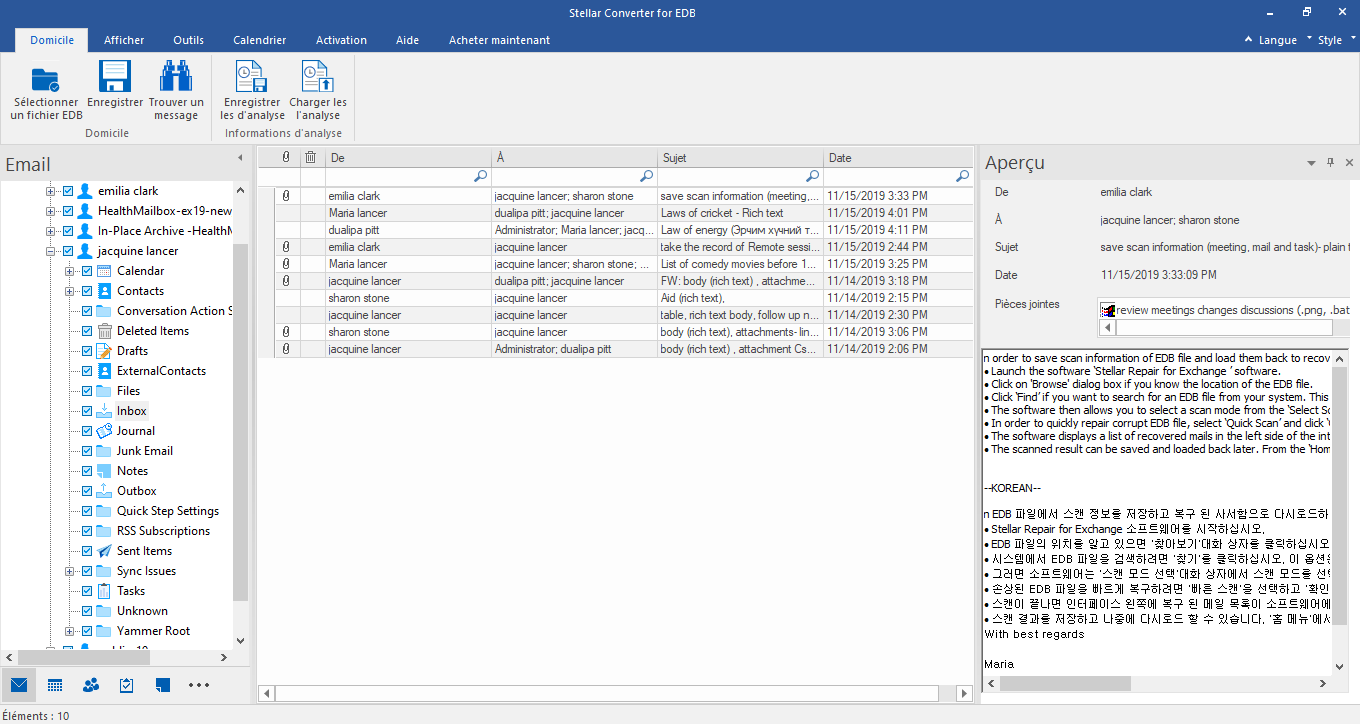Click search magnifier in De filter

[480, 176]
